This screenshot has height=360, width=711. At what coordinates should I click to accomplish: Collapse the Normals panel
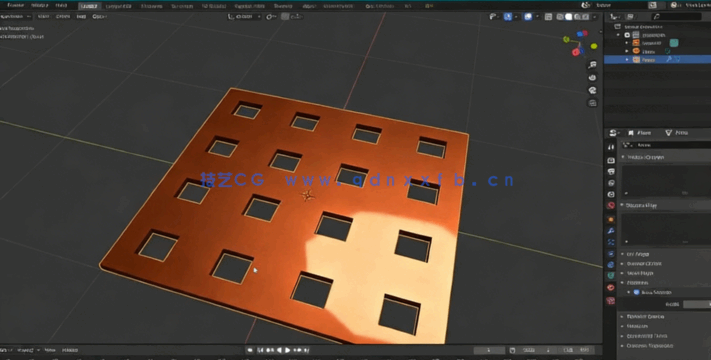click(x=637, y=282)
